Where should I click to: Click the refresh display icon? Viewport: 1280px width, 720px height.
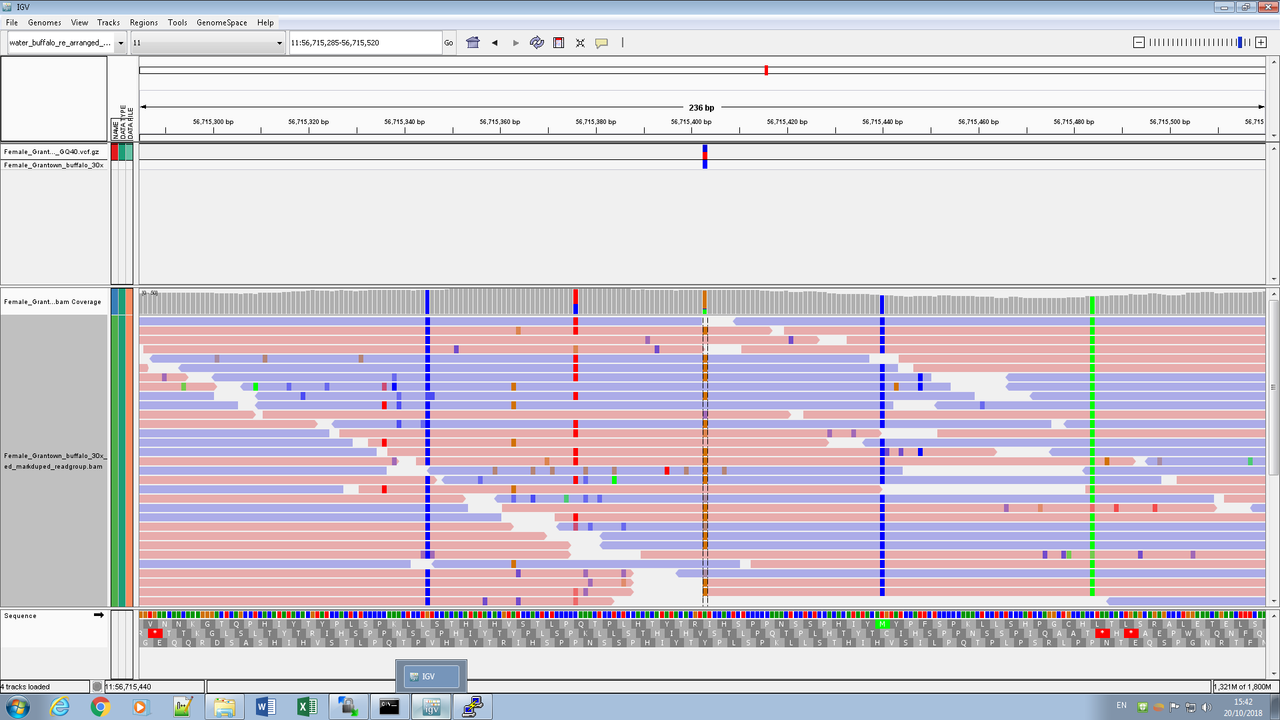[537, 43]
